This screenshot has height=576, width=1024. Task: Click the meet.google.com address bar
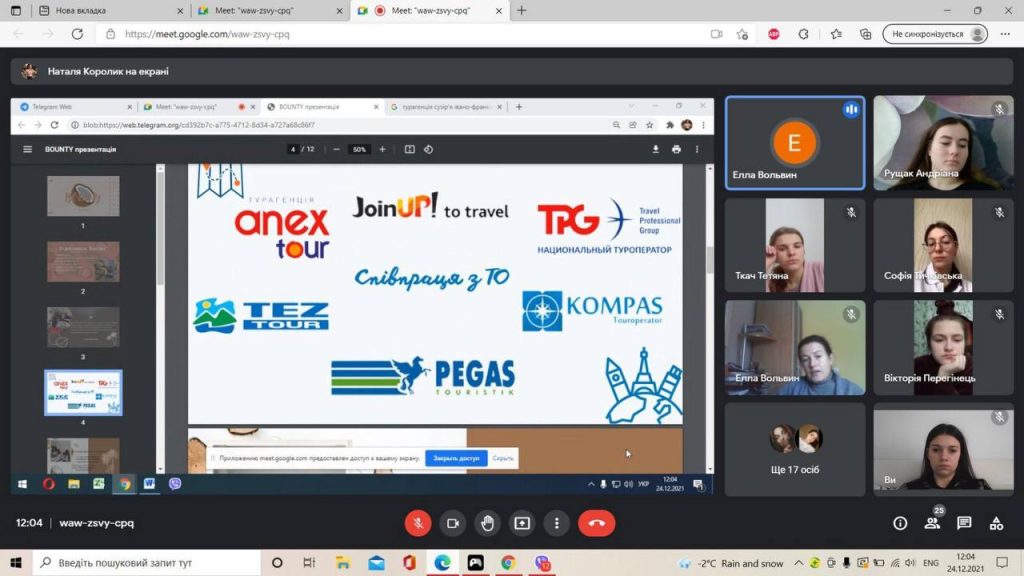tap(400, 34)
